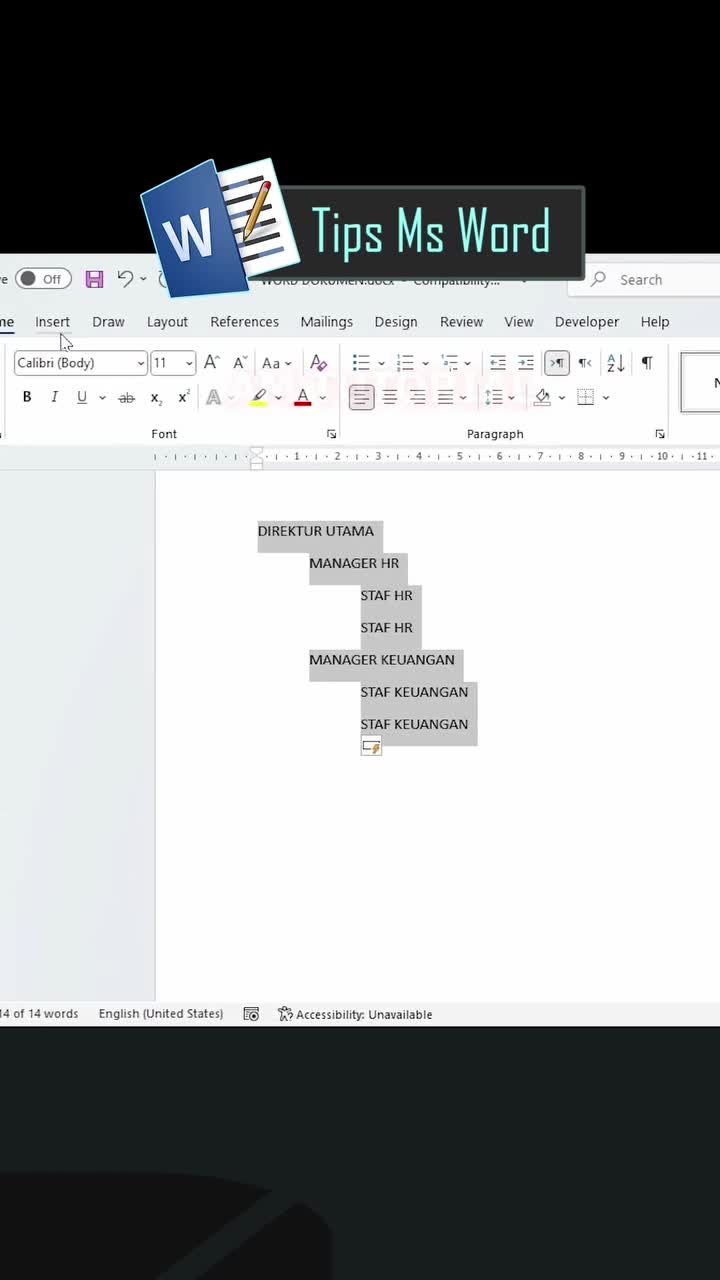This screenshot has height=1280, width=720.
Task: Open the Developer tab
Action: 587,321
